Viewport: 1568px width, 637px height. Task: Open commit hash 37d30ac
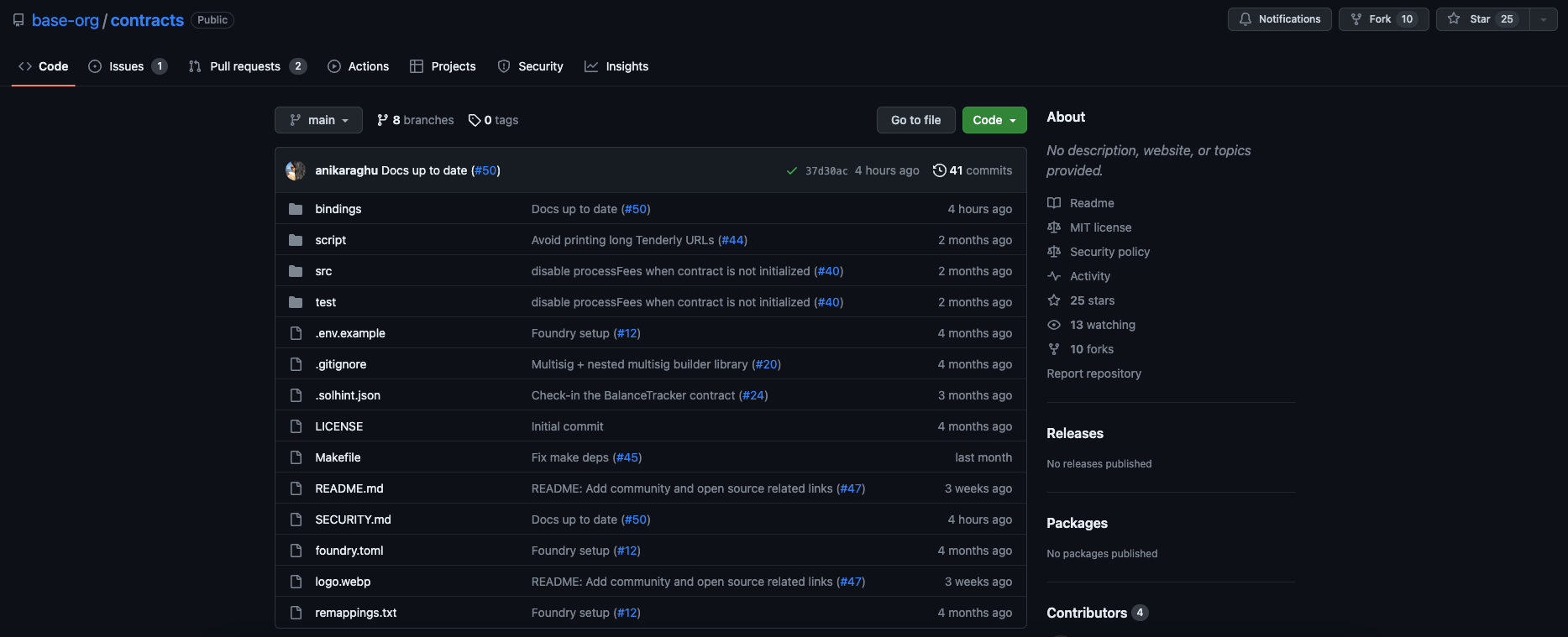(826, 170)
